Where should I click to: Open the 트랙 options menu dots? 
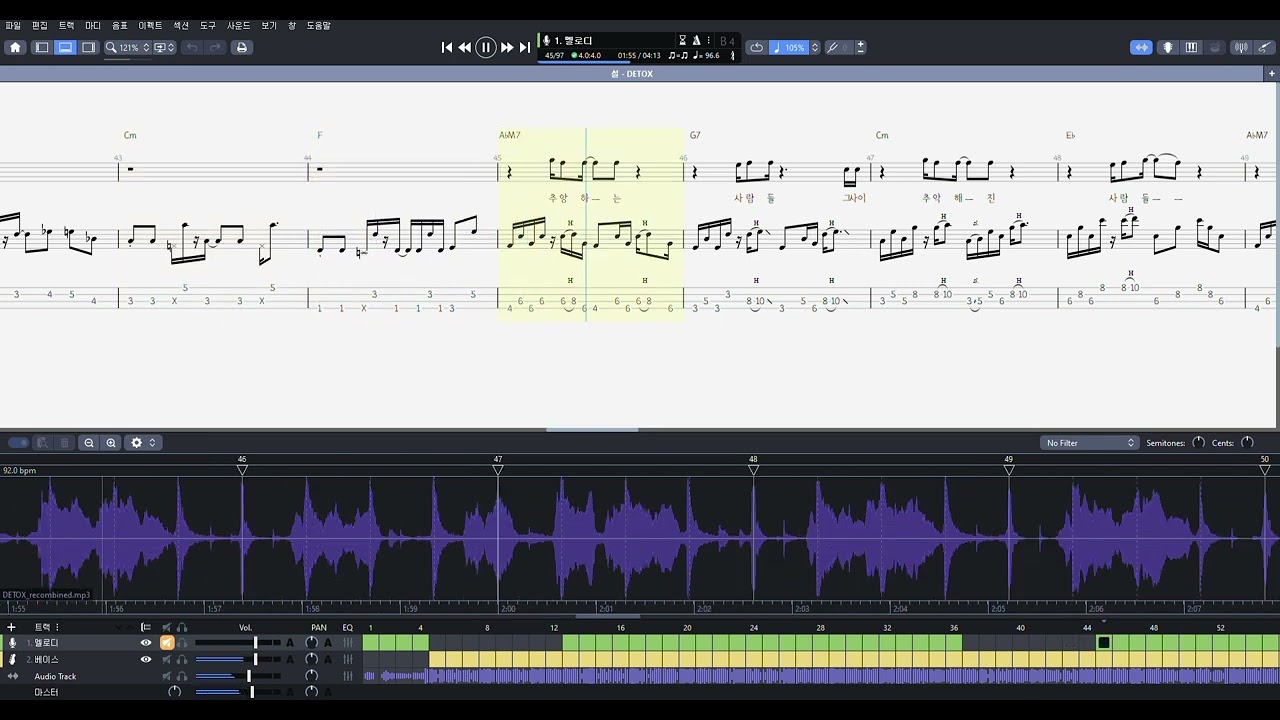57,627
